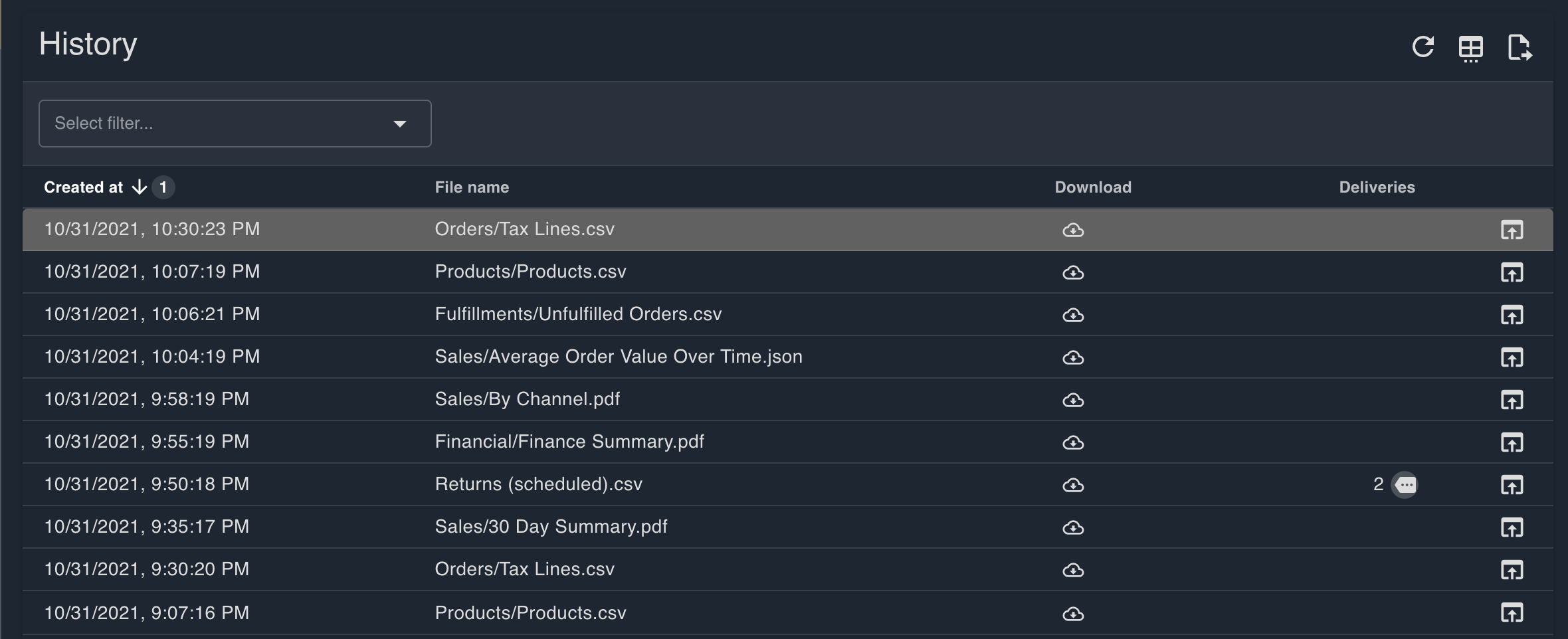Screen dimensions: 1568x639
Task: Select the top Orders/Tax Lines.csv row
Action: coord(524,229)
